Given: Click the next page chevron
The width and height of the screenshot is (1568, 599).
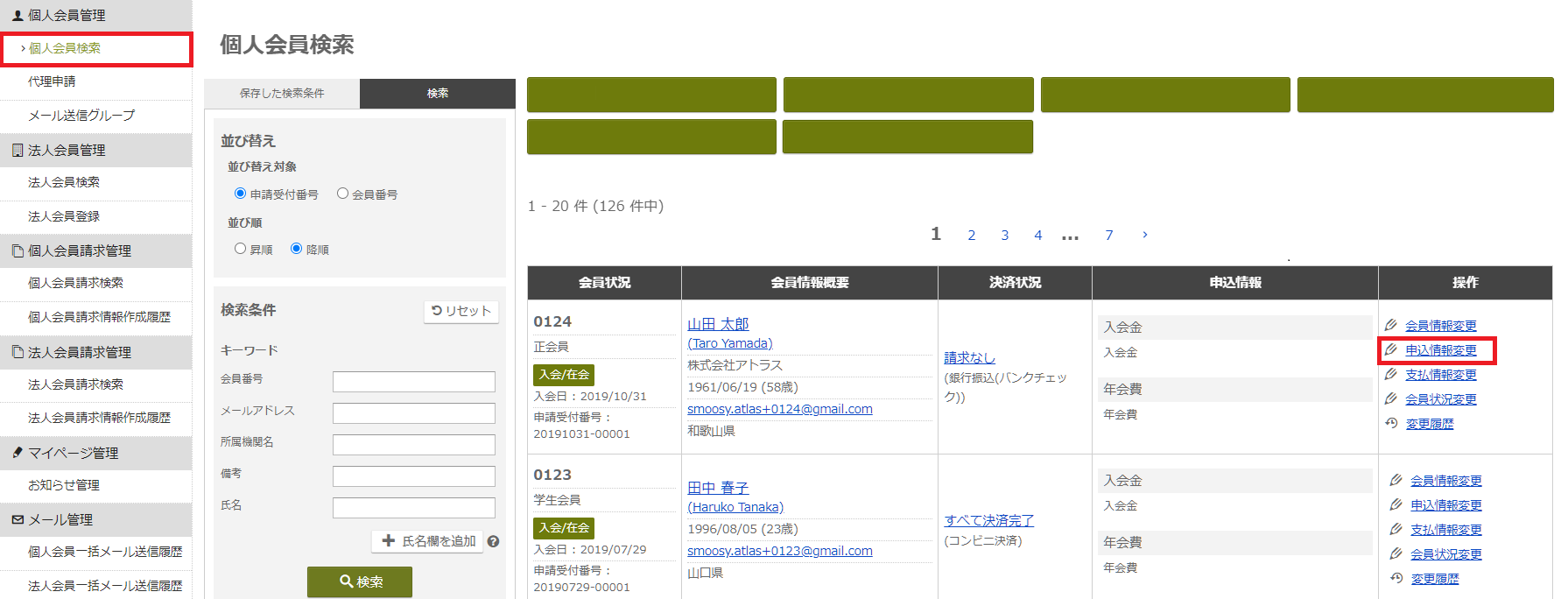Looking at the screenshot, I should 1144,235.
